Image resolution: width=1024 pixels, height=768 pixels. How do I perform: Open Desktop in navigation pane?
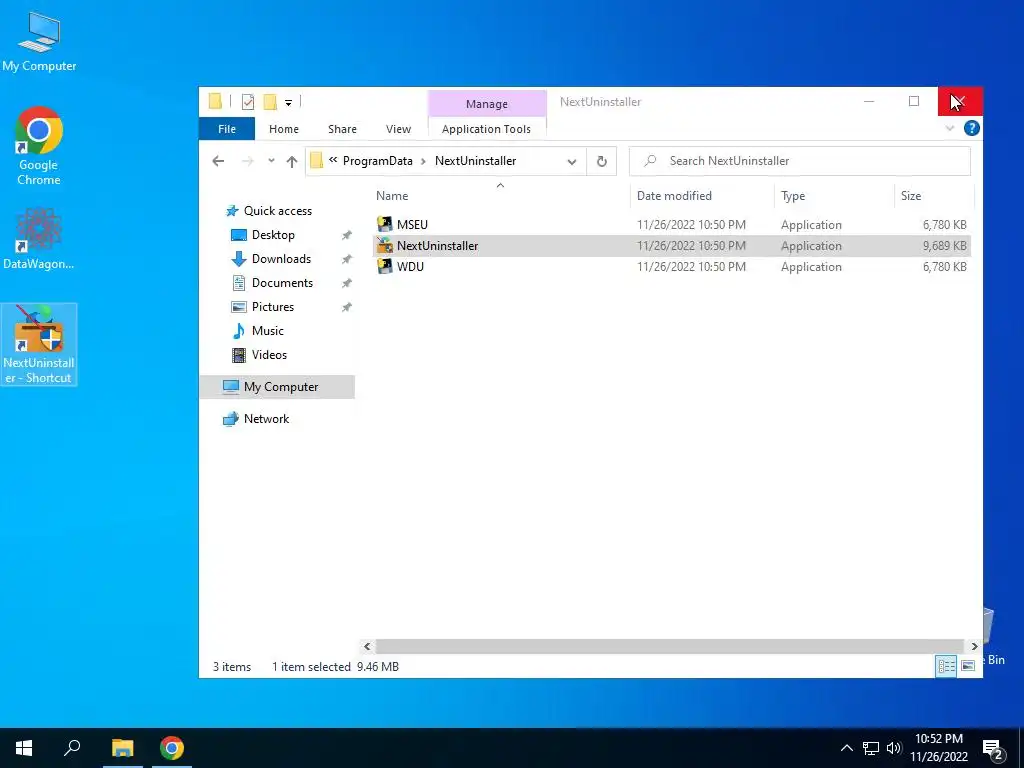click(263, 235)
